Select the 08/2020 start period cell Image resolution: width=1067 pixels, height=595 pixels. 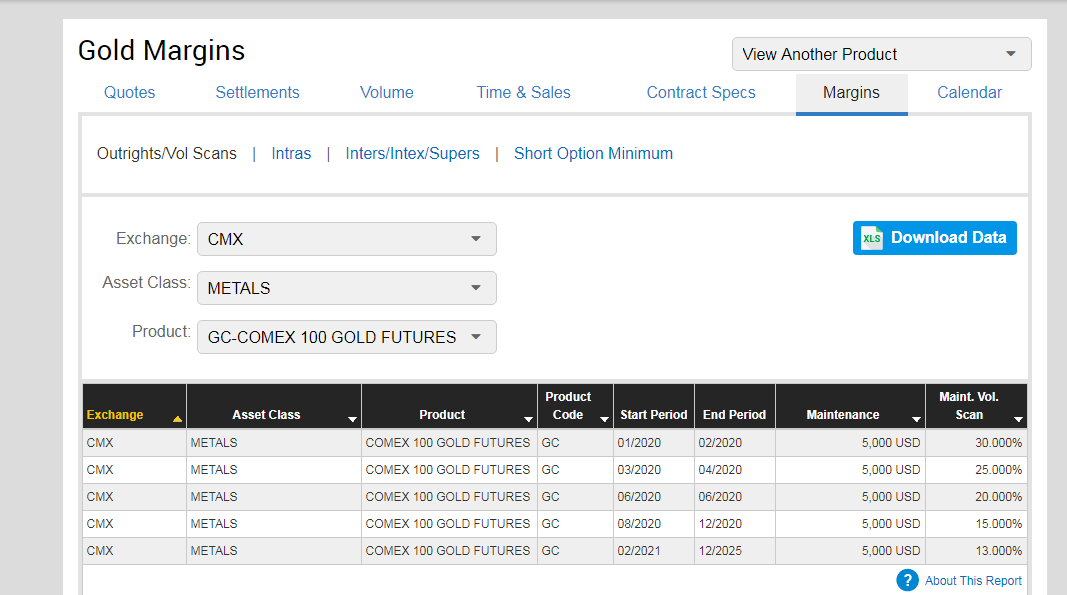[x=654, y=524]
